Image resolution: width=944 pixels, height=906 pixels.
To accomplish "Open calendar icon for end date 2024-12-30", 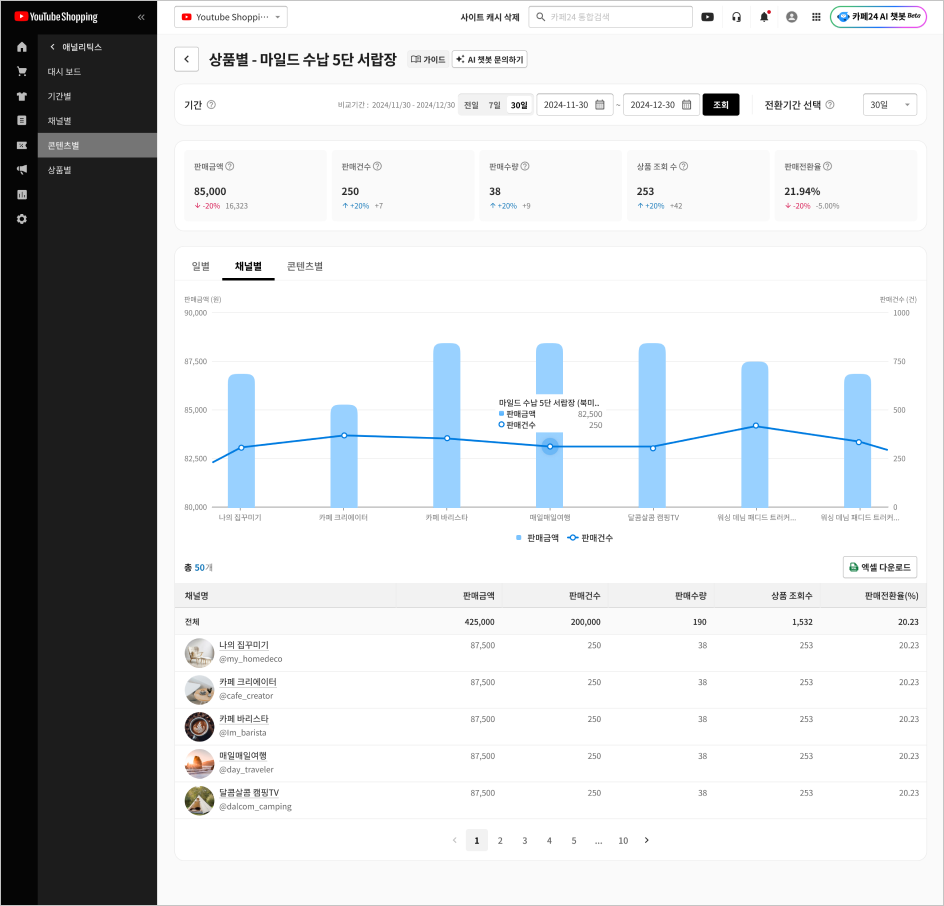I will coord(686,105).
